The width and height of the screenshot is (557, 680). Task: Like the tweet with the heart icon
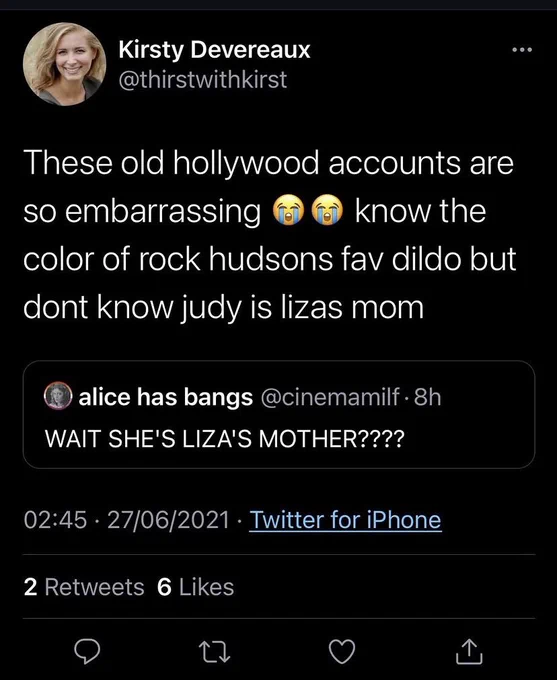pos(342,651)
